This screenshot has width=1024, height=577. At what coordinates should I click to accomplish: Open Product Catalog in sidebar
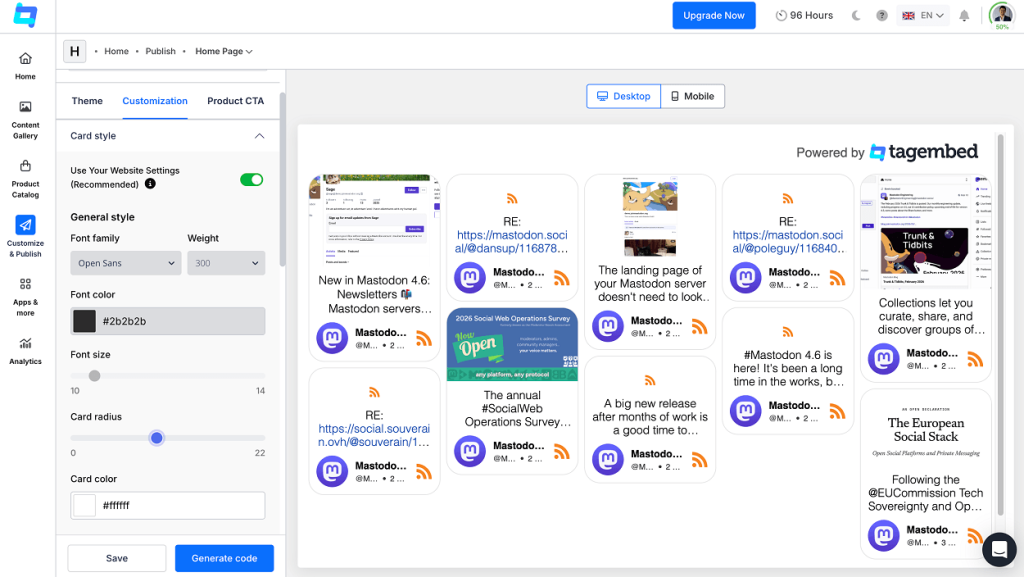(25, 179)
